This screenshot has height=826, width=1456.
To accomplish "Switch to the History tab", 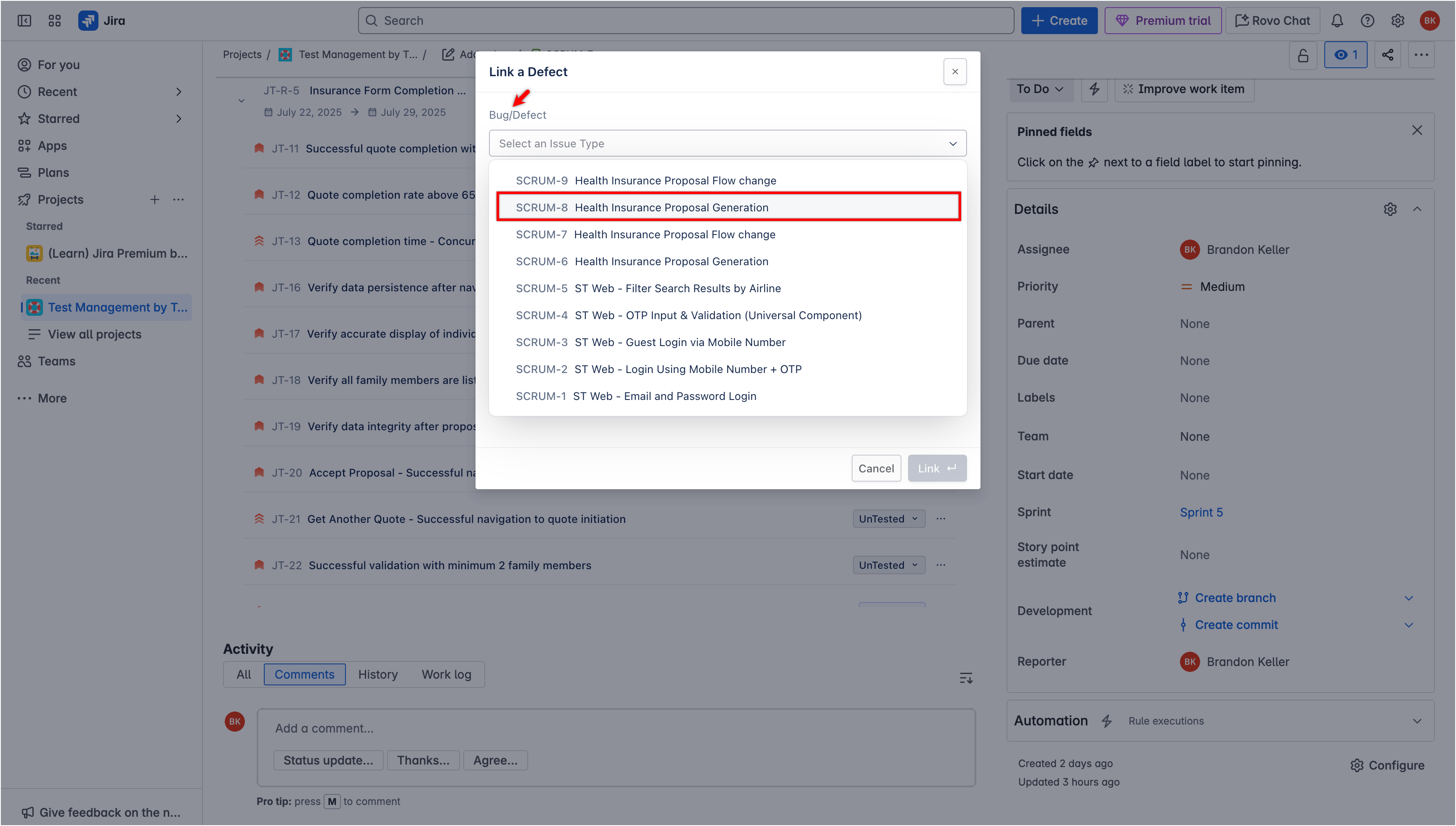I will [x=377, y=674].
